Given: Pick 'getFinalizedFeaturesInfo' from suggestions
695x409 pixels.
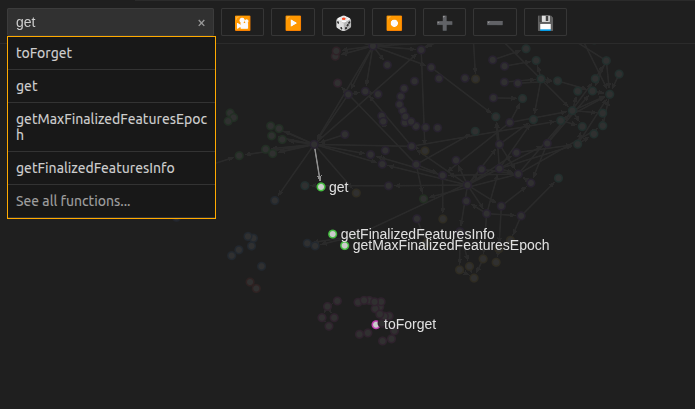Looking at the screenshot, I should 111,168.
